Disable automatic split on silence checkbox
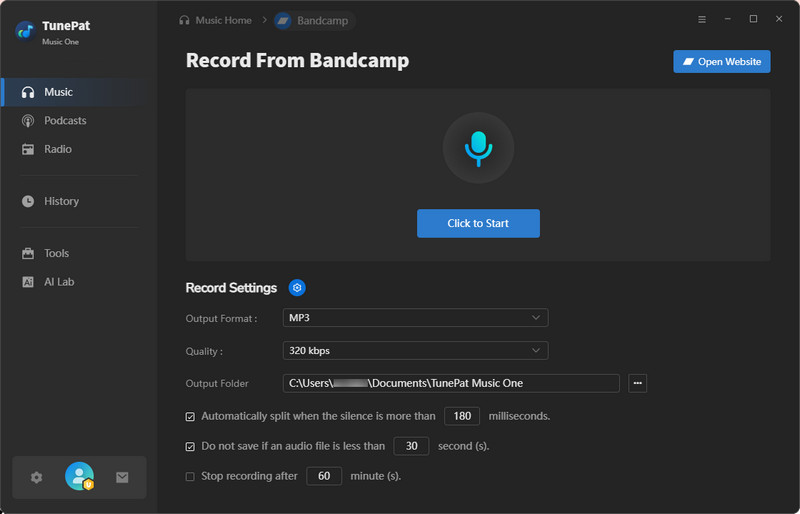The image size is (800, 514). point(191,416)
